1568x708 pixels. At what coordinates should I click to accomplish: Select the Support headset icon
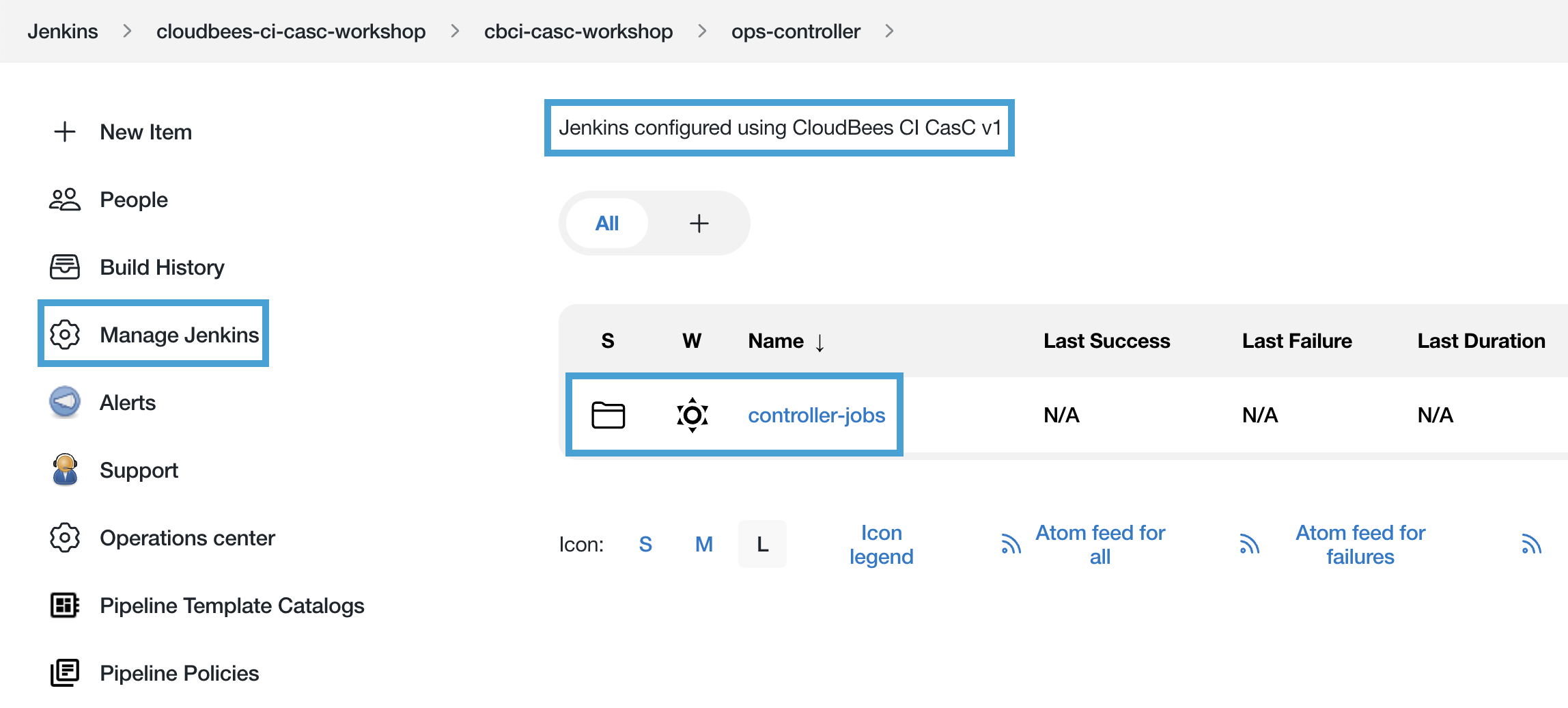click(64, 469)
